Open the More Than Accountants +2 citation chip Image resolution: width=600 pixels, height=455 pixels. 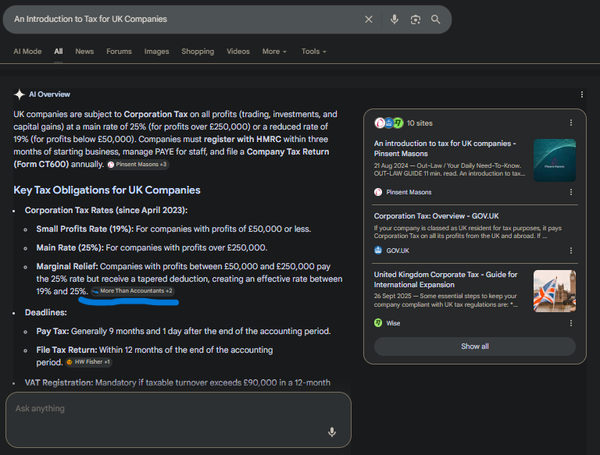(x=133, y=291)
